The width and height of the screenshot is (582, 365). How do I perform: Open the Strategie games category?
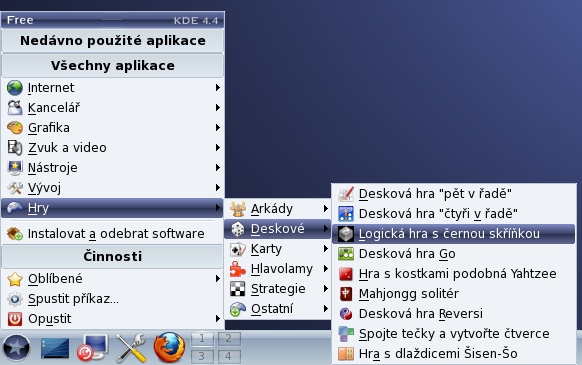coord(278,289)
